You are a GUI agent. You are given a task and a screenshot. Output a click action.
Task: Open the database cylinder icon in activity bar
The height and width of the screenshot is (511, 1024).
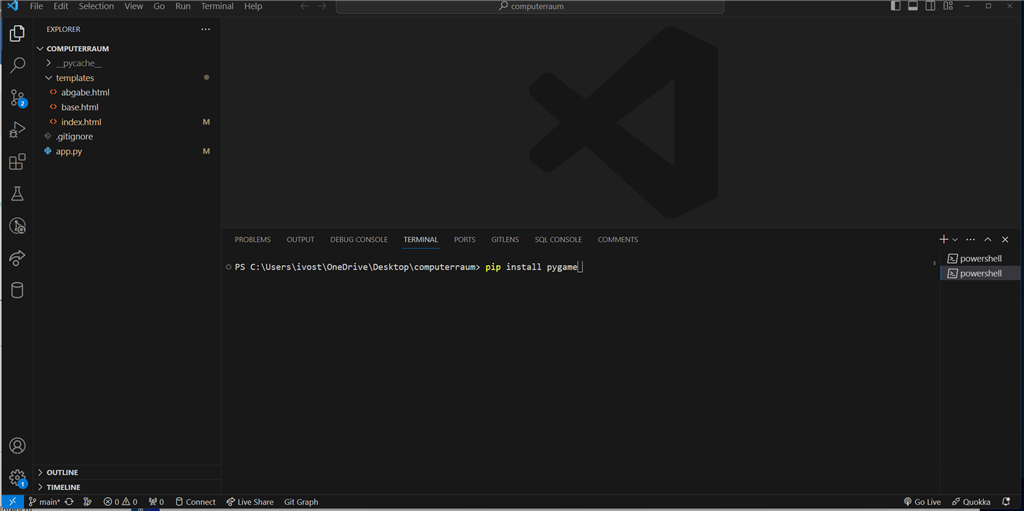17,290
